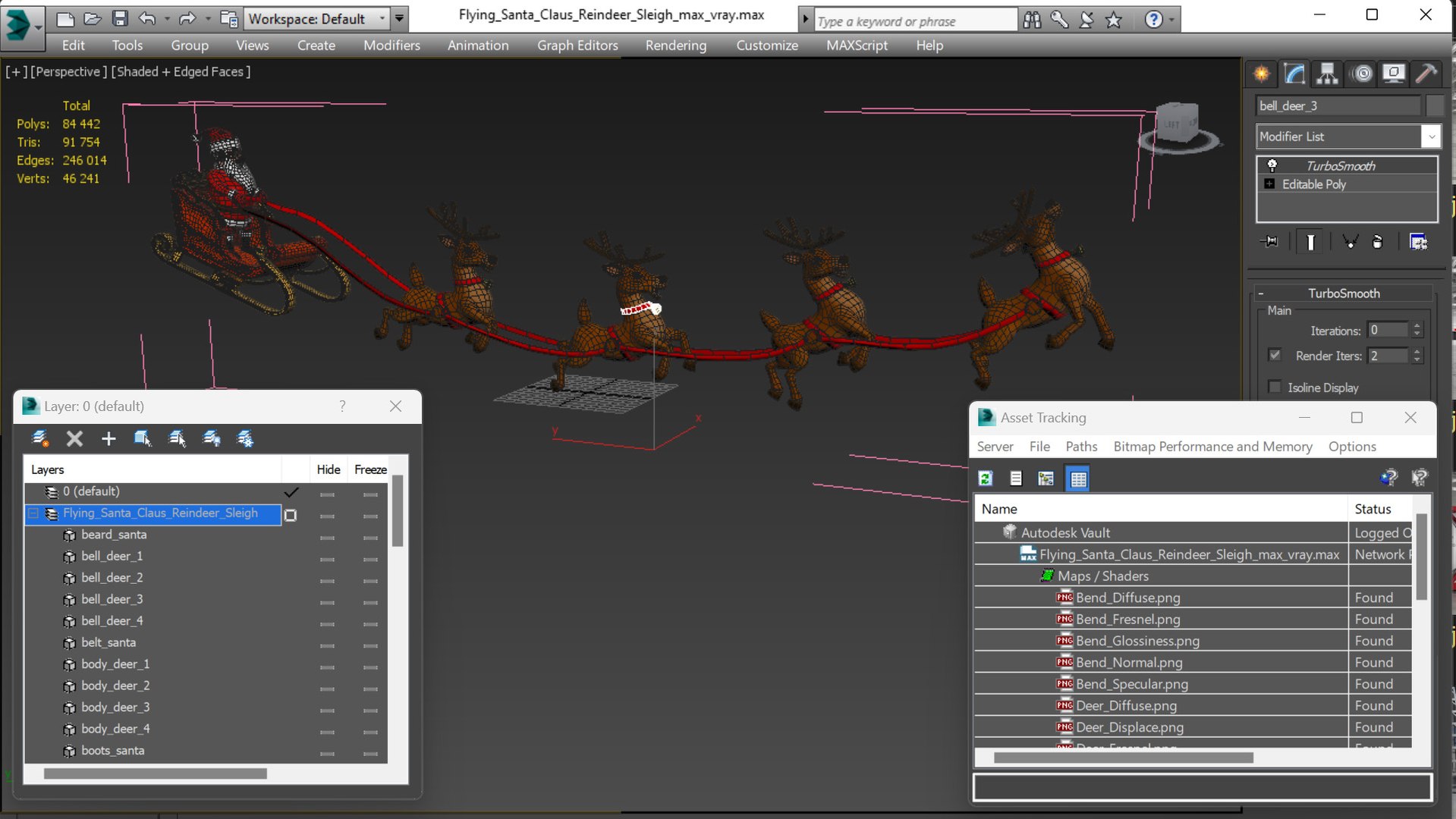Toggle Hide for belt_santa row
1456x819 pixels.
tap(327, 645)
